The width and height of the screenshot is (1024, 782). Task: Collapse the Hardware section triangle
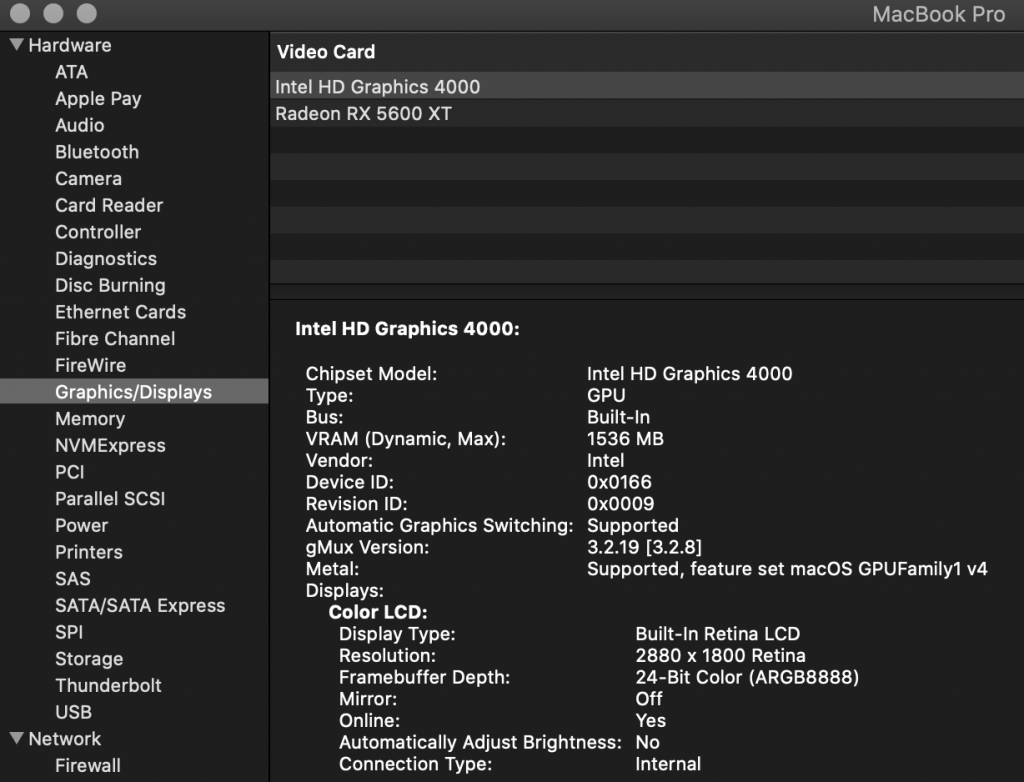(x=16, y=45)
